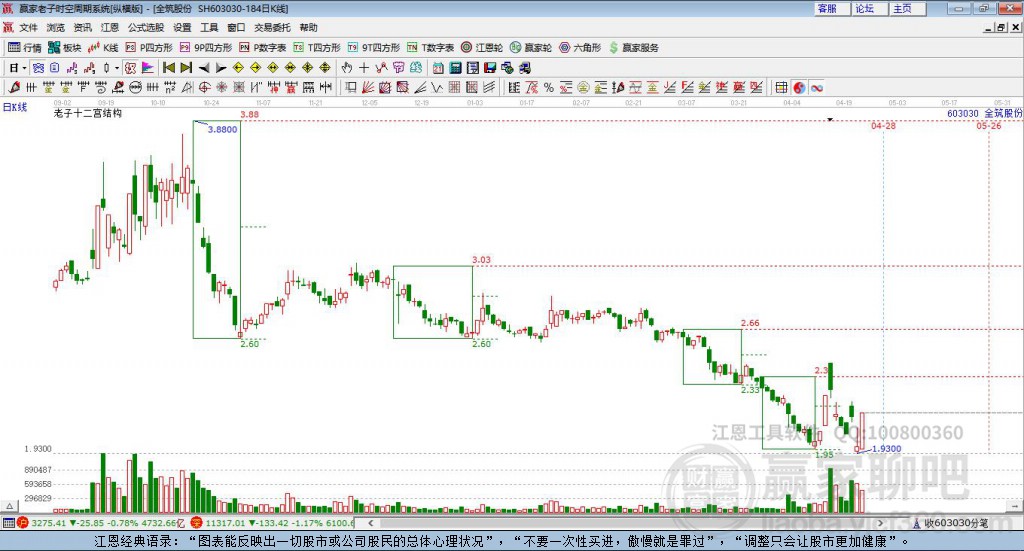This screenshot has width=1024, height=551.
Task: Select the circular target crosshair icon
Action: pos(204,88)
